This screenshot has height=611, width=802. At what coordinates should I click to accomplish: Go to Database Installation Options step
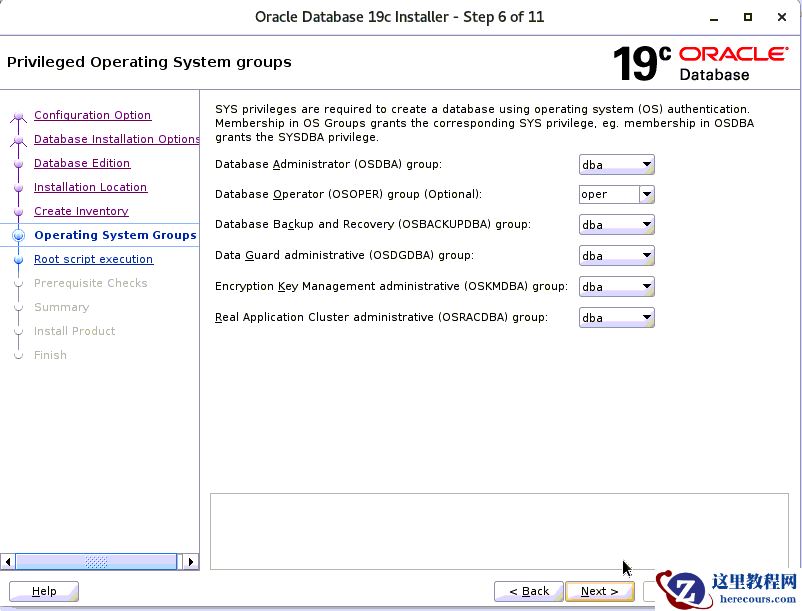[x=117, y=139]
